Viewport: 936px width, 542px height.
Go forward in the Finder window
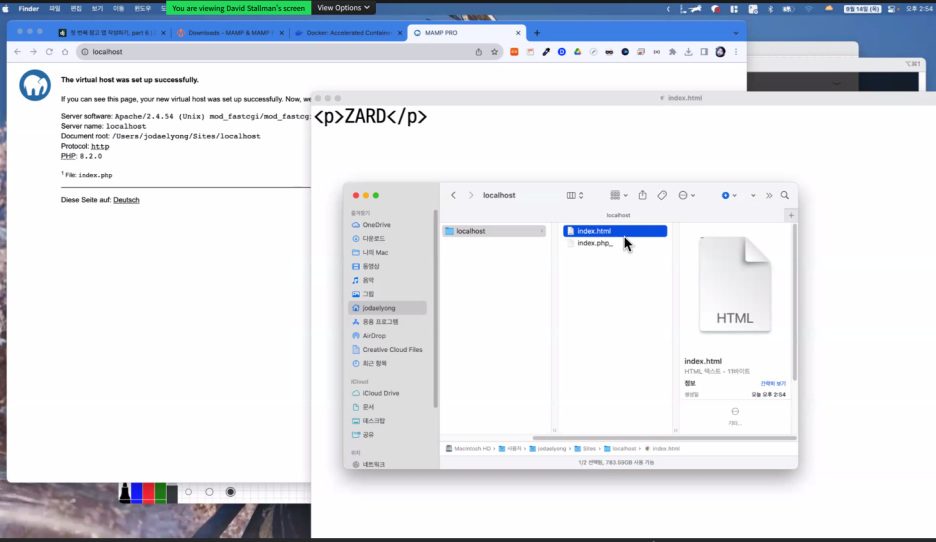(470, 195)
